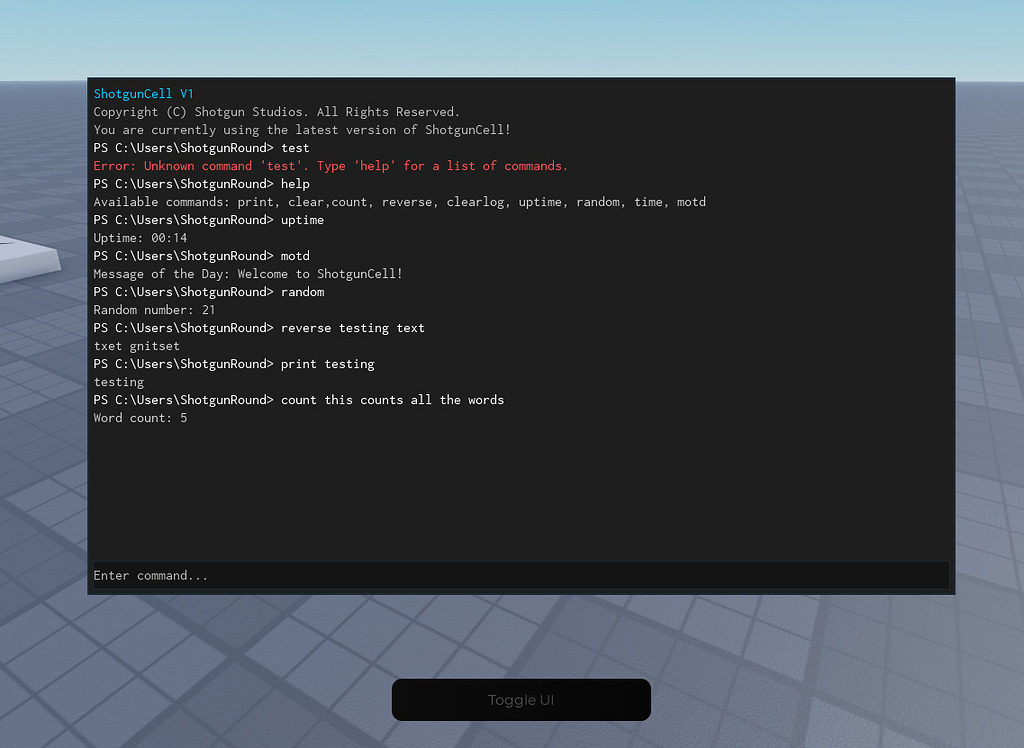Click the copyright notice line
Image resolution: width=1024 pixels, height=748 pixels.
coord(277,112)
